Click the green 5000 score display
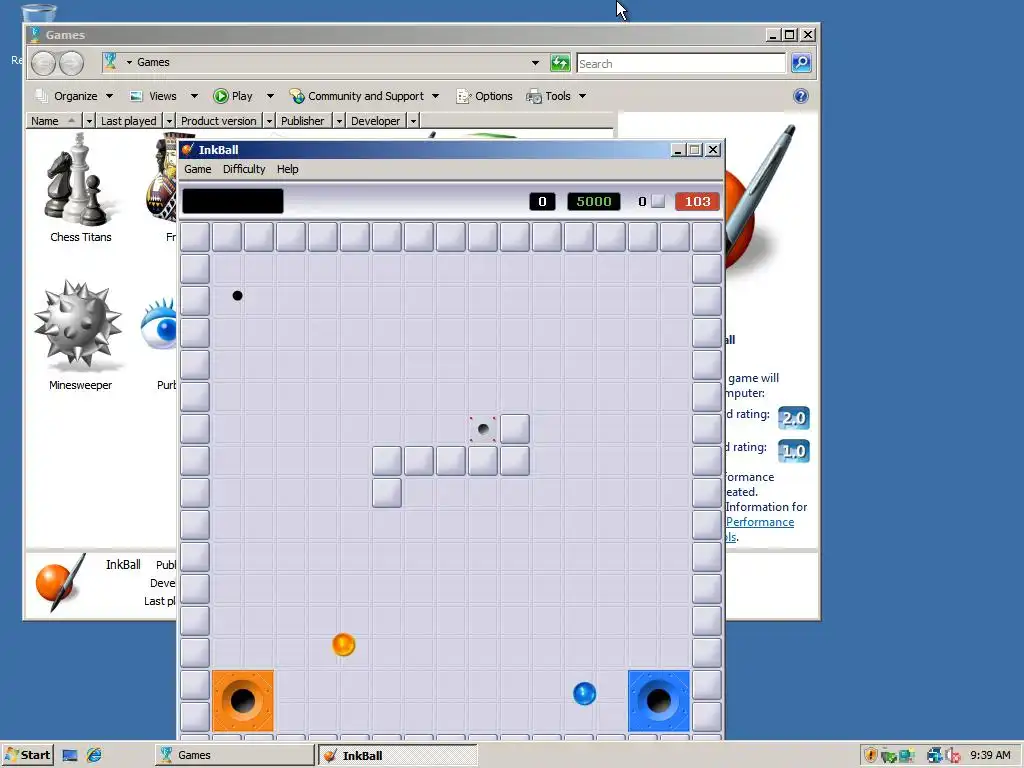The height and width of the screenshot is (768, 1024). tap(594, 201)
